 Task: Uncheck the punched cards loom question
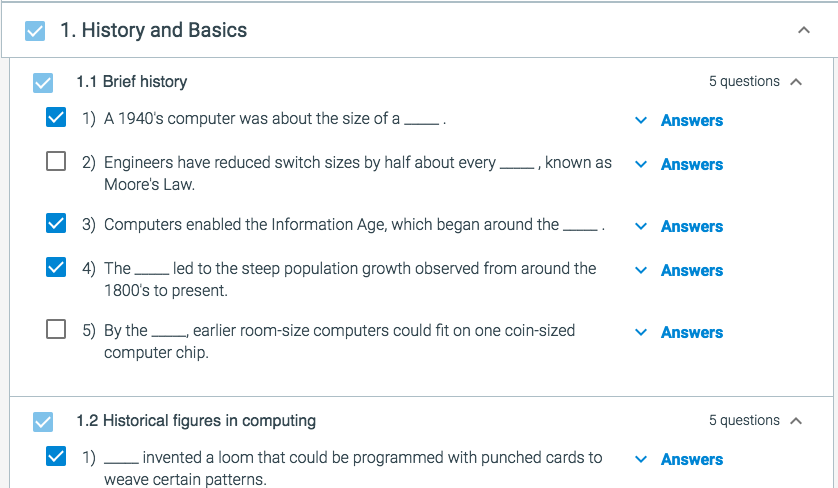(56, 458)
